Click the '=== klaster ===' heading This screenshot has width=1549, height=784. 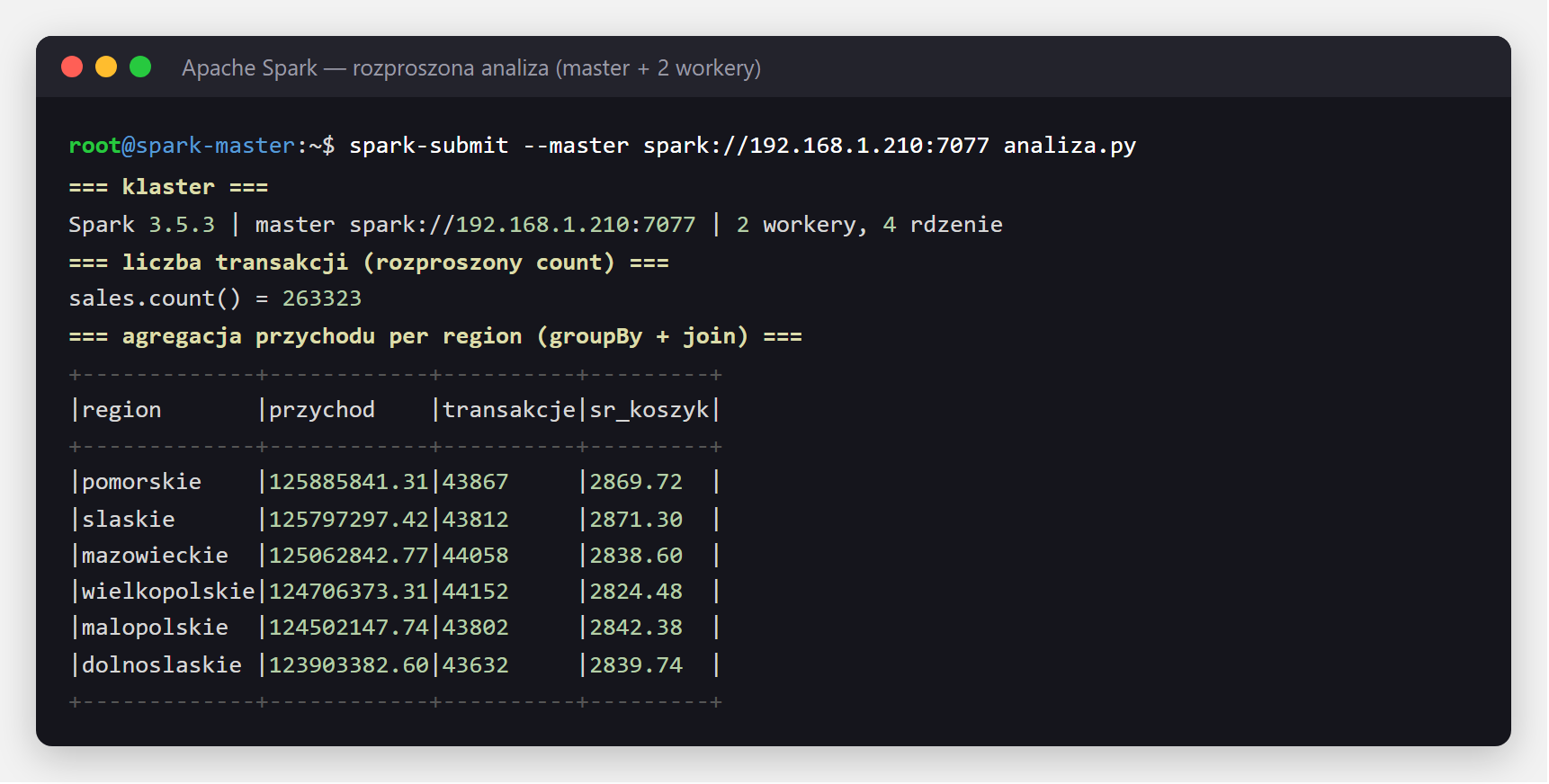click(x=168, y=187)
